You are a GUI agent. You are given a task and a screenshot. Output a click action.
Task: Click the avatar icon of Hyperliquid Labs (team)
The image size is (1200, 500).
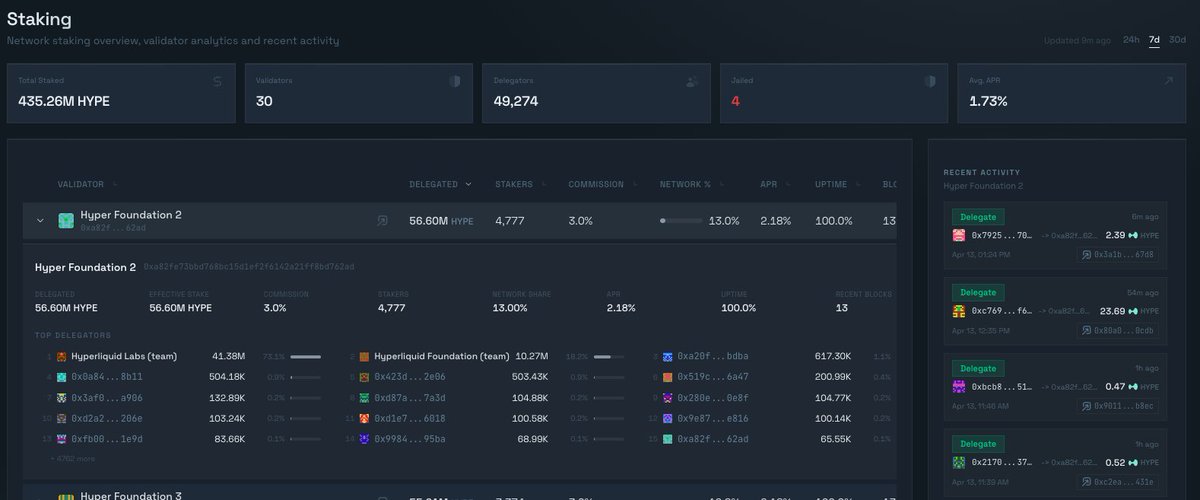[61, 356]
